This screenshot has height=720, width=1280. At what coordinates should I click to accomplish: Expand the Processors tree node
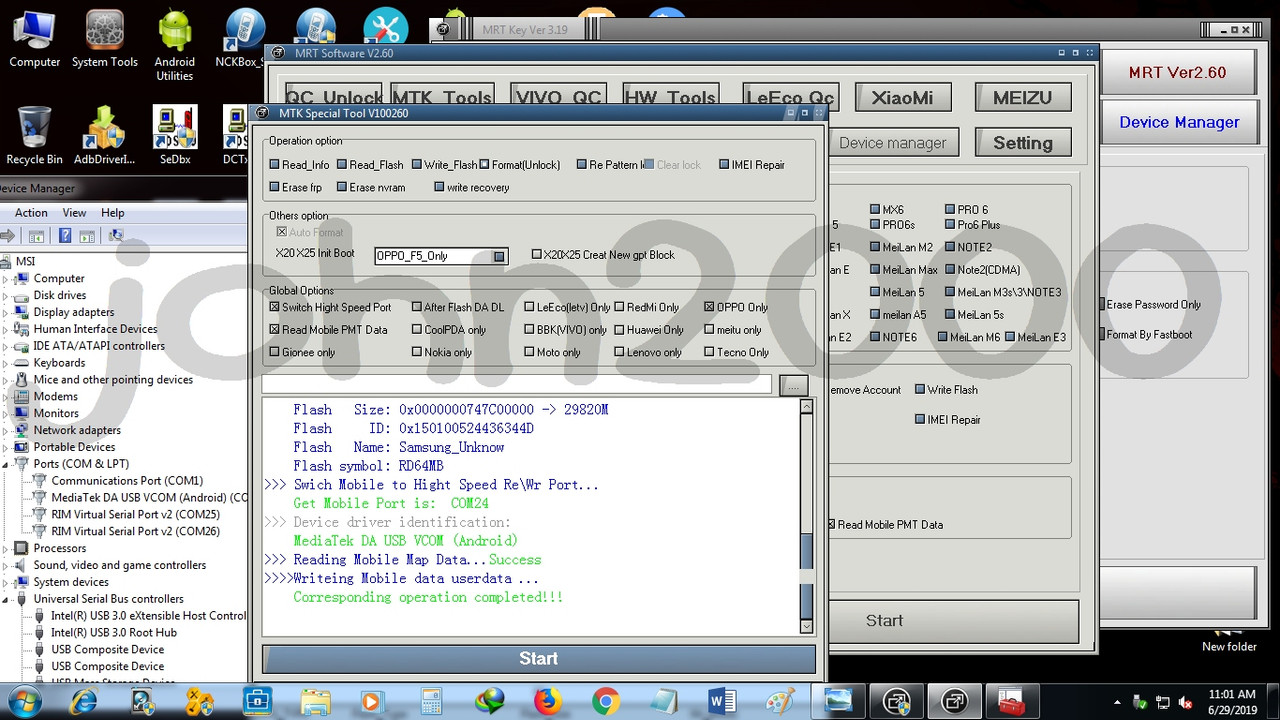pos(5,548)
